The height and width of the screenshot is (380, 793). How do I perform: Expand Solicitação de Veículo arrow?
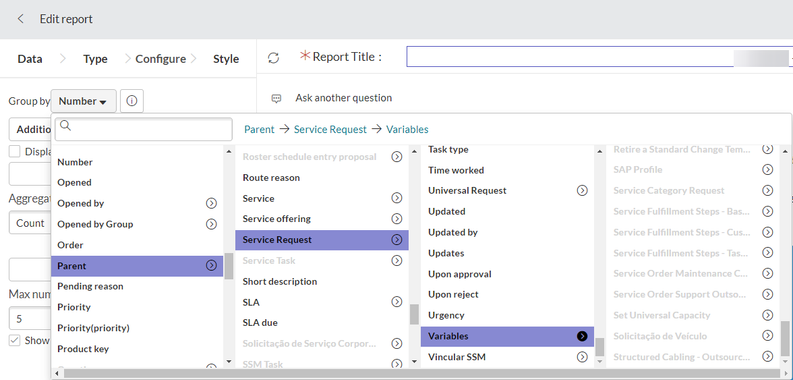click(x=768, y=336)
